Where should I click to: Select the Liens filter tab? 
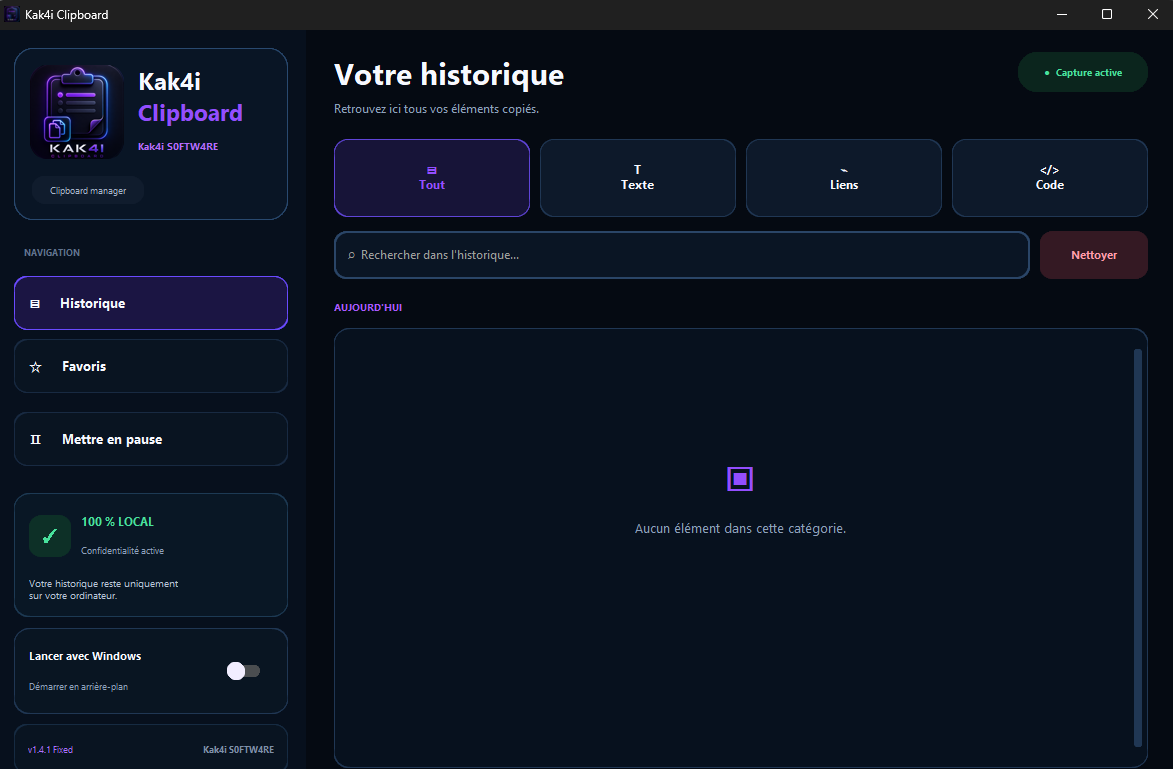(844, 178)
